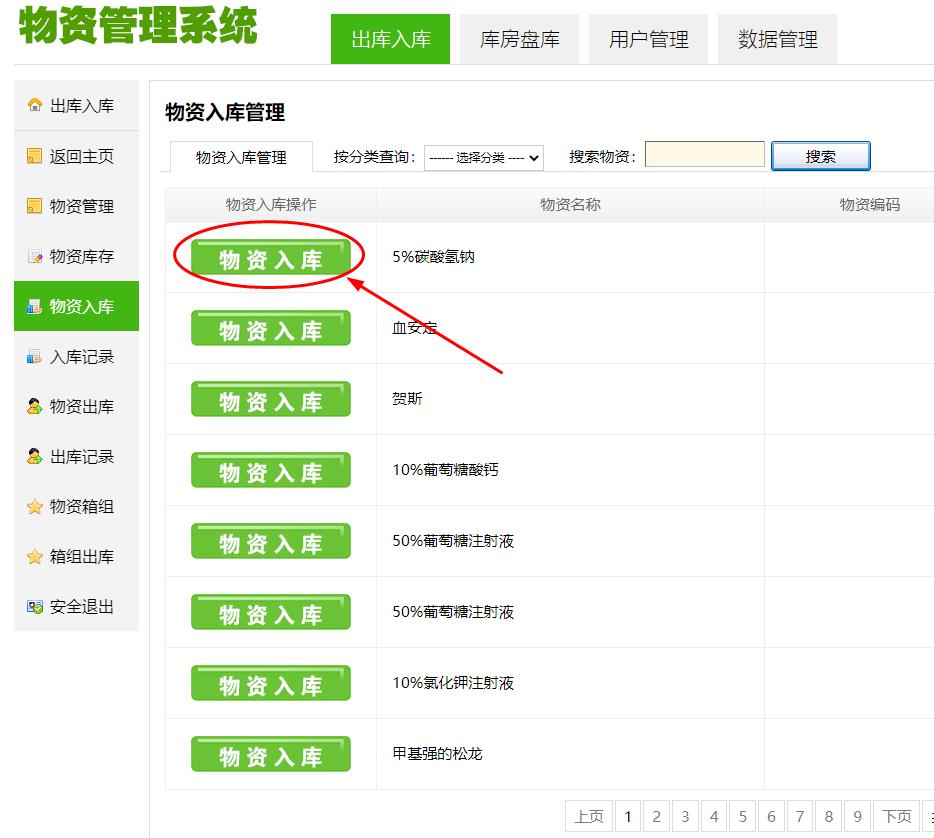The height and width of the screenshot is (838, 934).
Task: Click 物资入库 button for 贺斯
Action: (x=270, y=399)
